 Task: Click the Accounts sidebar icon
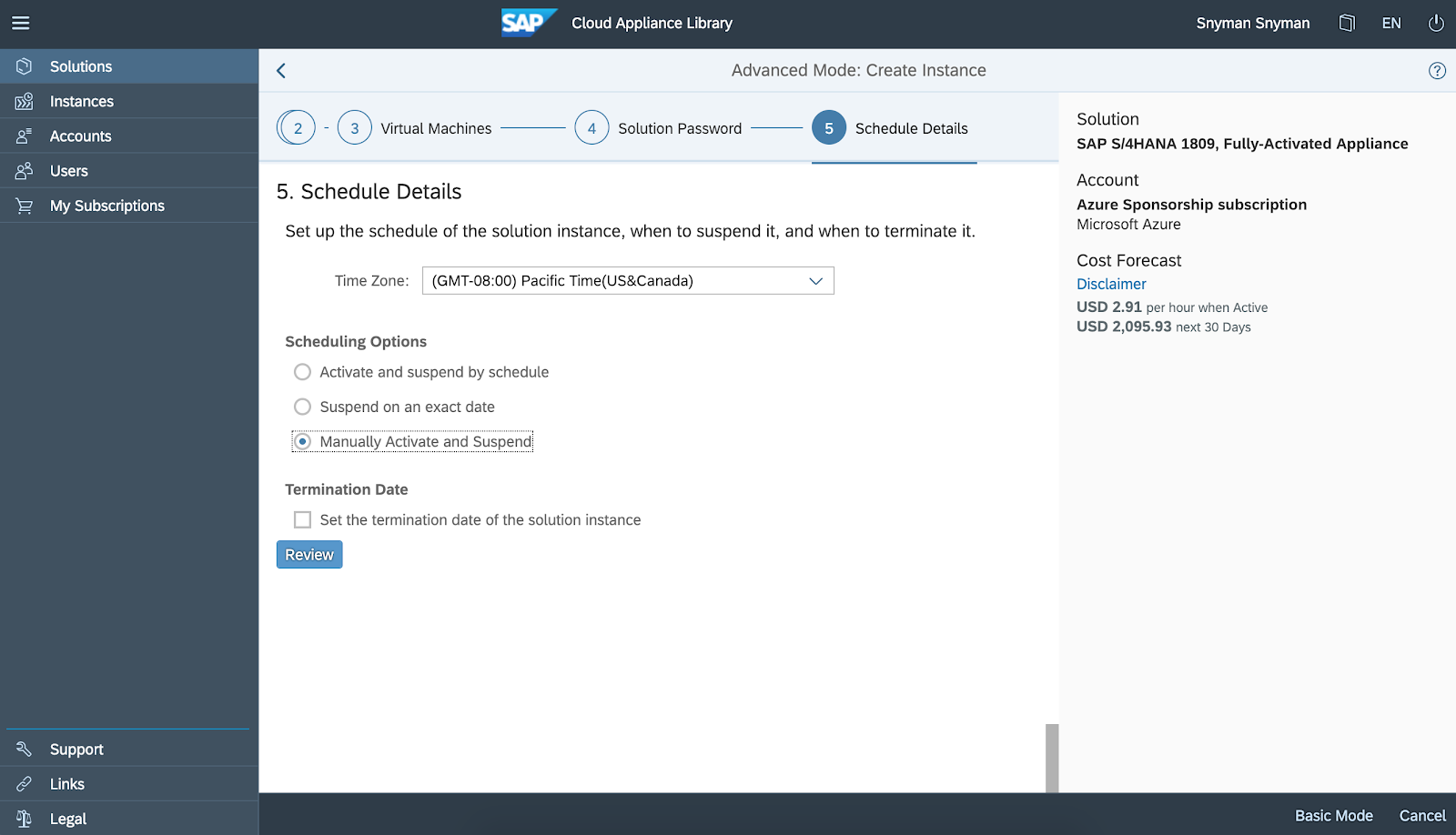tap(25, 136)
